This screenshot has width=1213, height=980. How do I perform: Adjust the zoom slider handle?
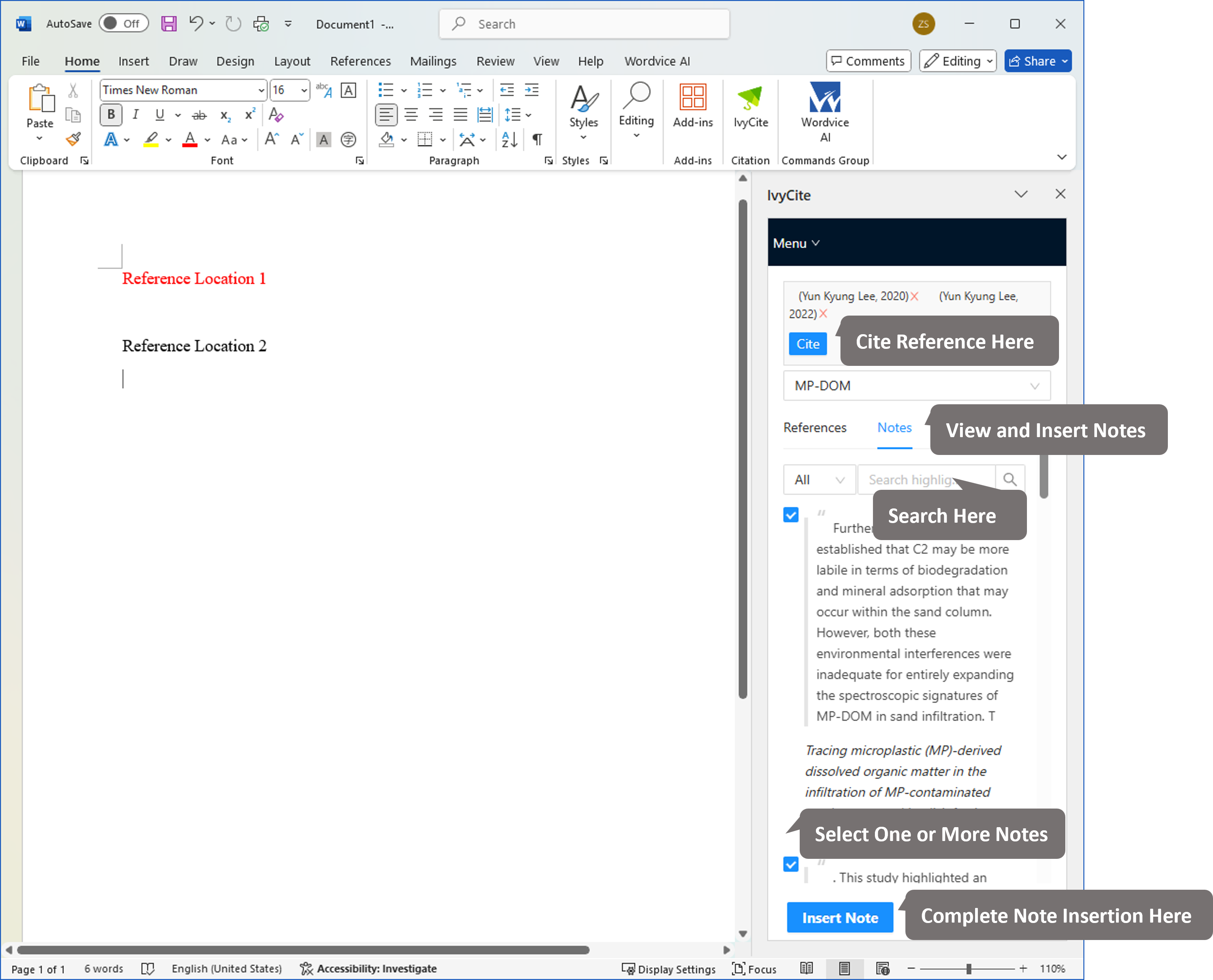[969, 969]
